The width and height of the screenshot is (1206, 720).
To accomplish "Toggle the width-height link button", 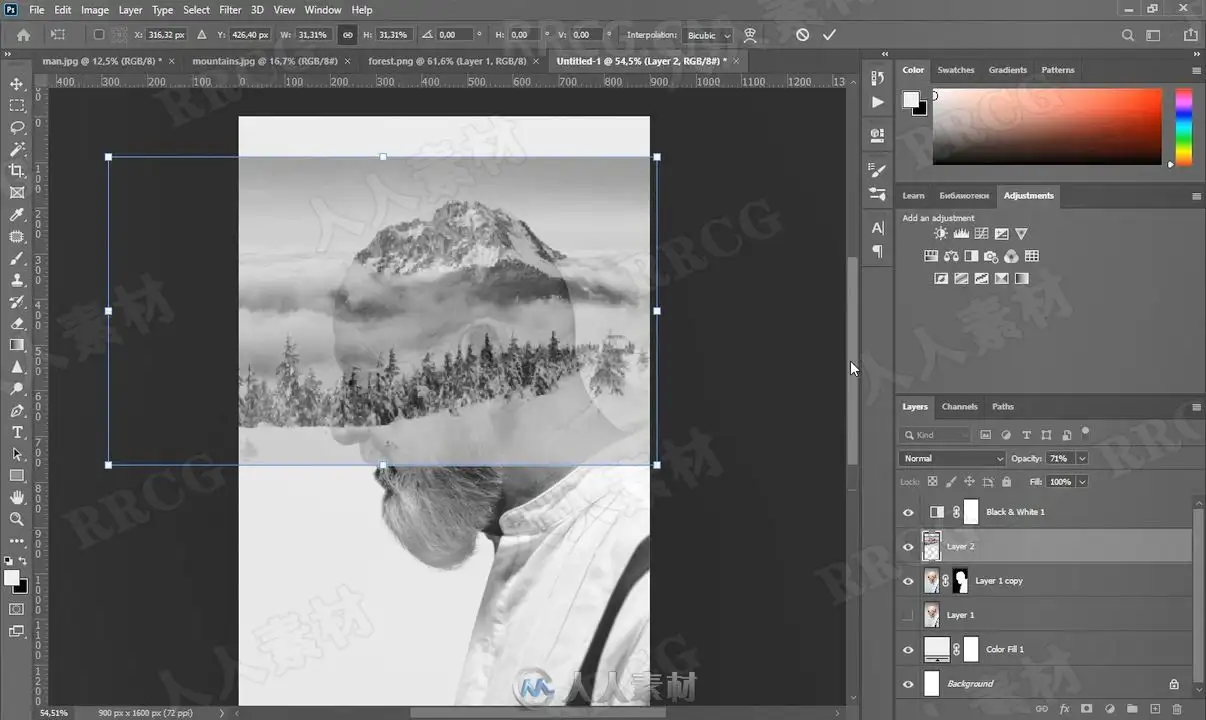I will click(x=348, y=35).
